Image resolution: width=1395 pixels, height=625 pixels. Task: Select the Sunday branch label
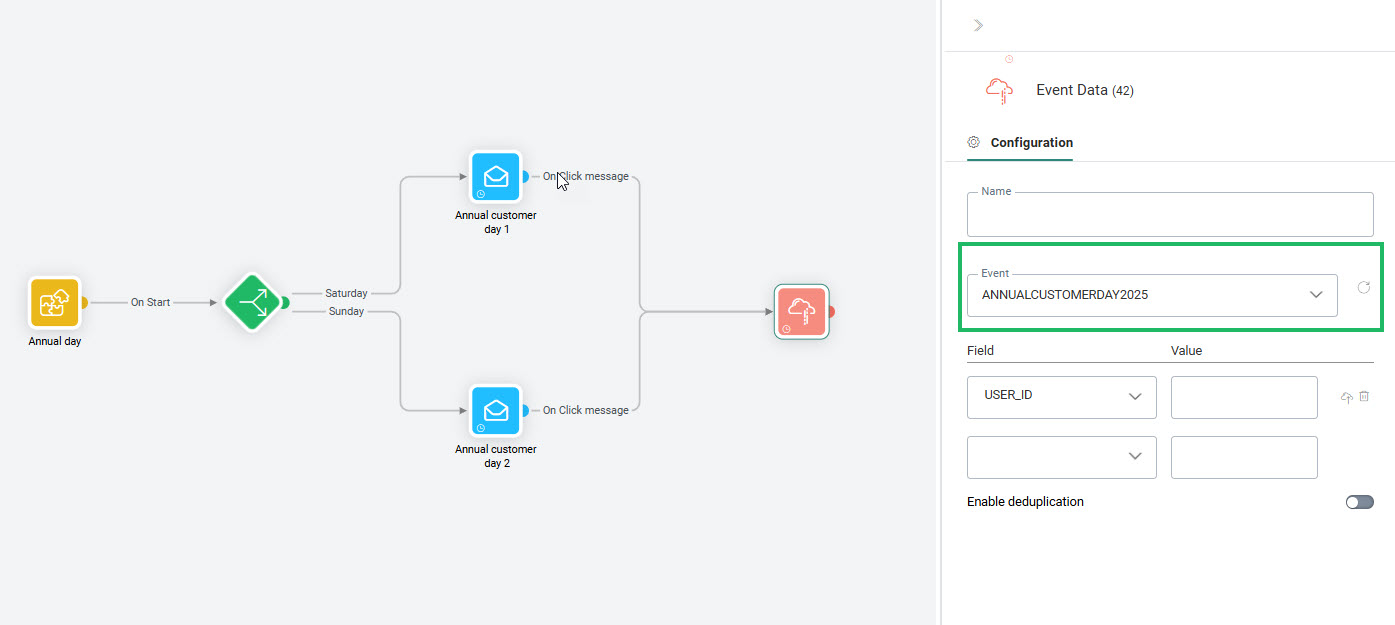[346, 312]
